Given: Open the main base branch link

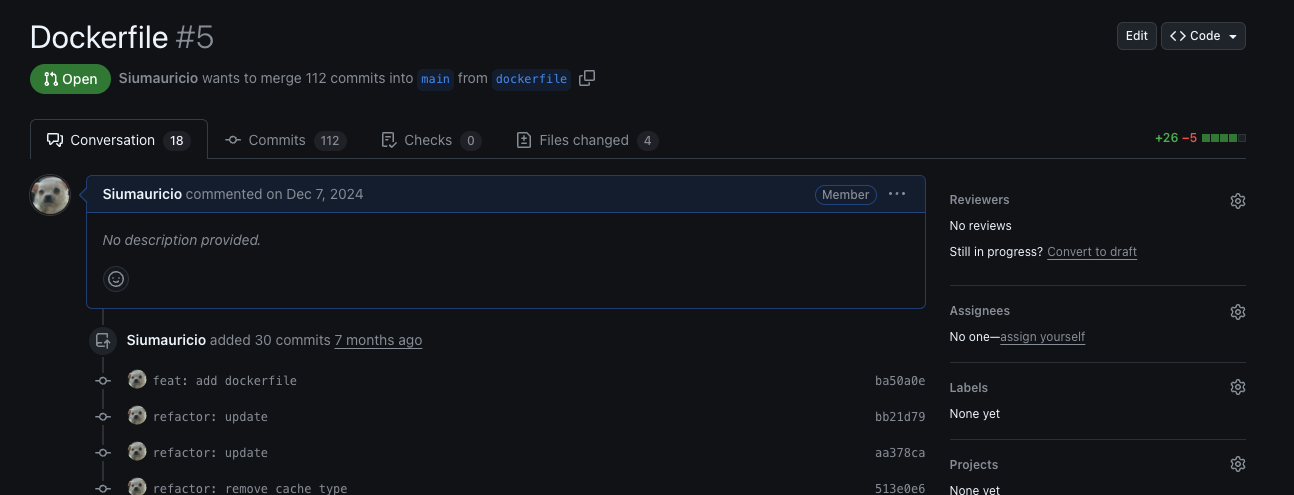Looking at the screenshot, I should pos(435,79).
